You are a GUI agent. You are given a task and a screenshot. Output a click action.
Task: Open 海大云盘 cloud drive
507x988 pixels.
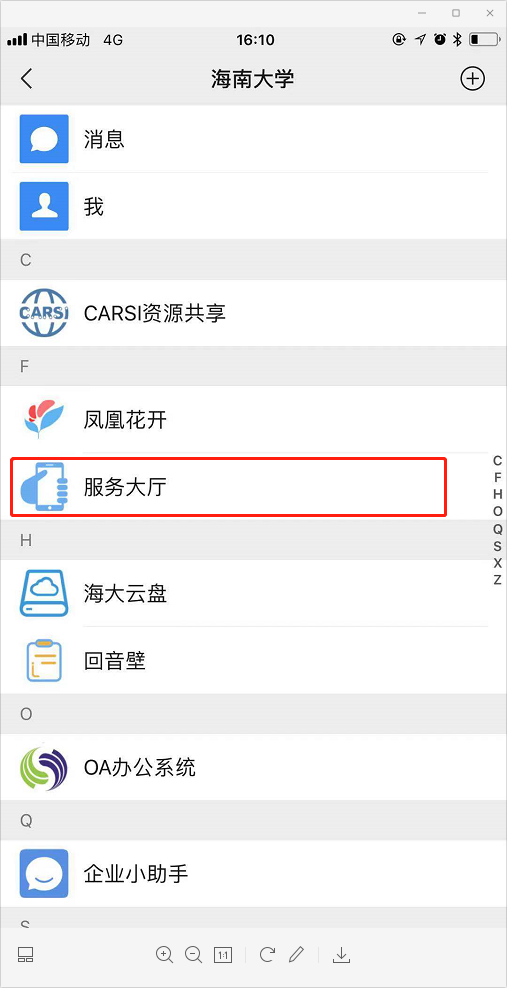(x=253, y=593)
